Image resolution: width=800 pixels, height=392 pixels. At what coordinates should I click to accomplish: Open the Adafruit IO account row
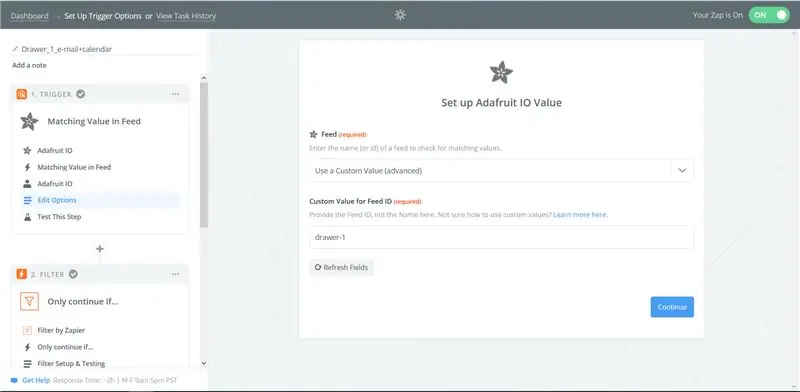(x=101, y=184)
